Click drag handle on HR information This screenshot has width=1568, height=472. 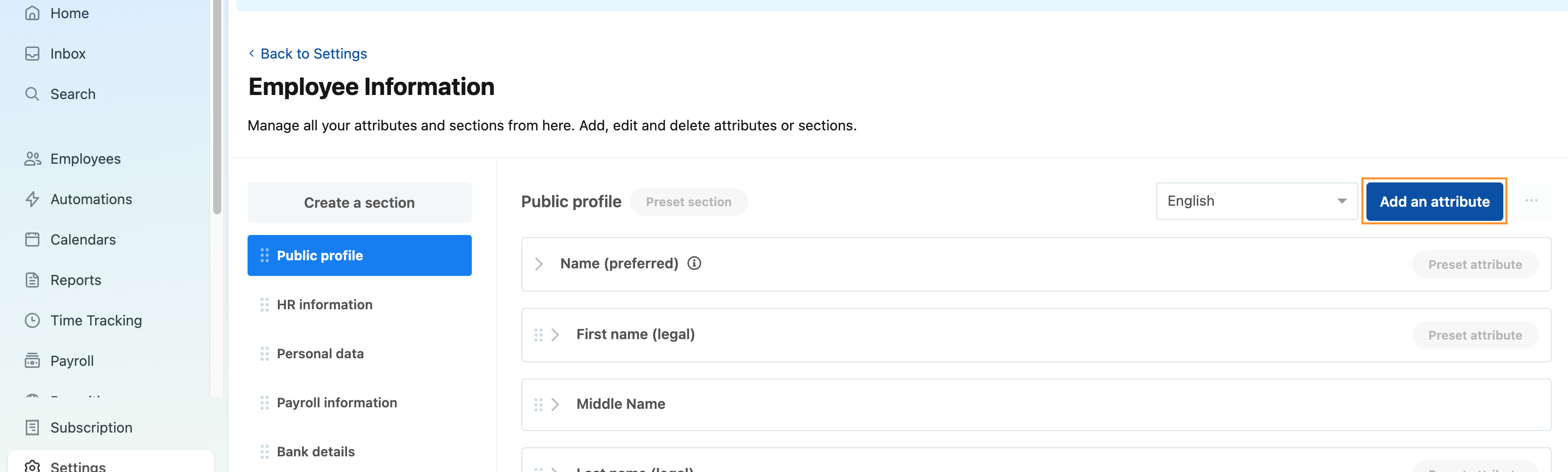tap(264, 305)
